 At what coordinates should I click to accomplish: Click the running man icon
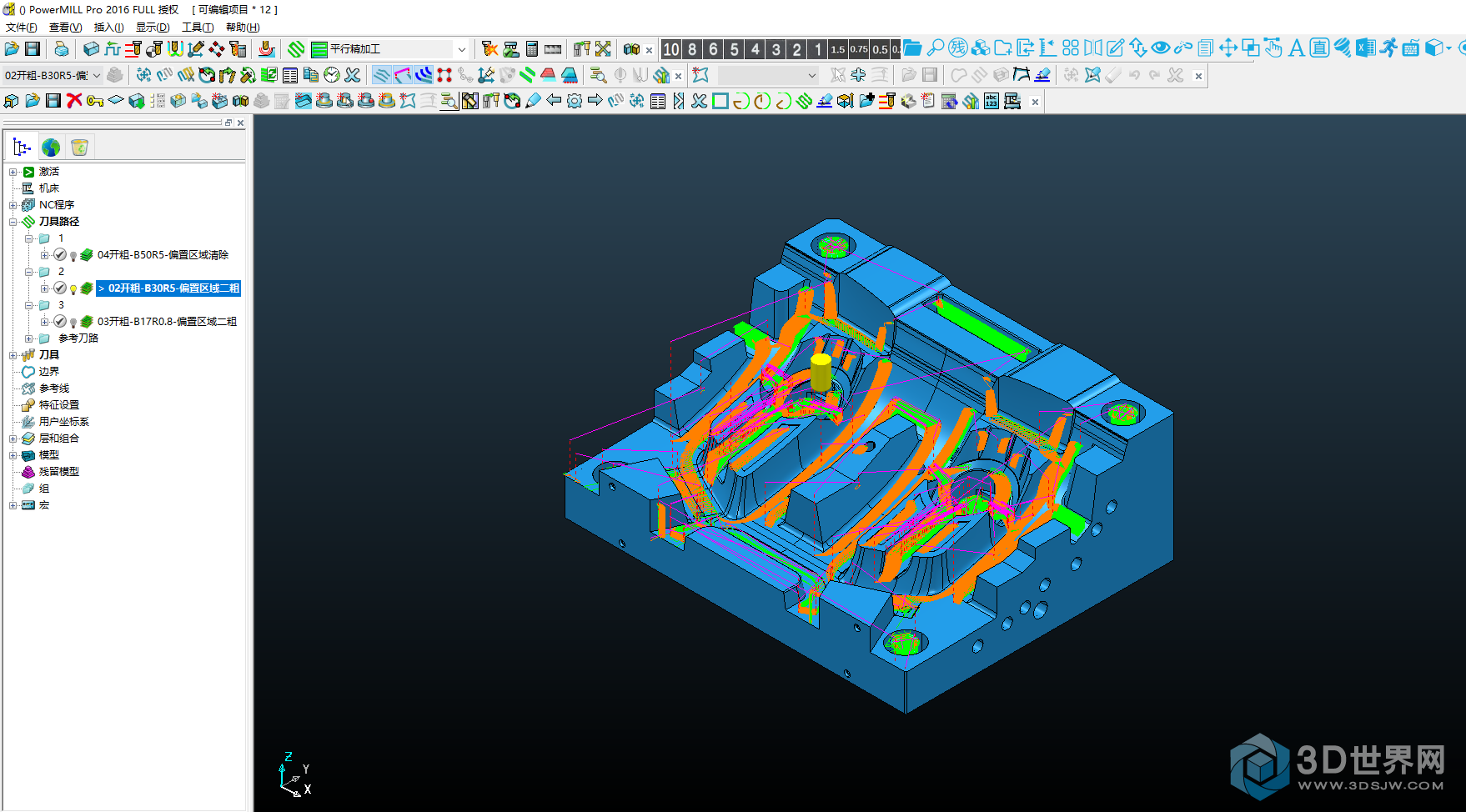(x=1388, y=48)
